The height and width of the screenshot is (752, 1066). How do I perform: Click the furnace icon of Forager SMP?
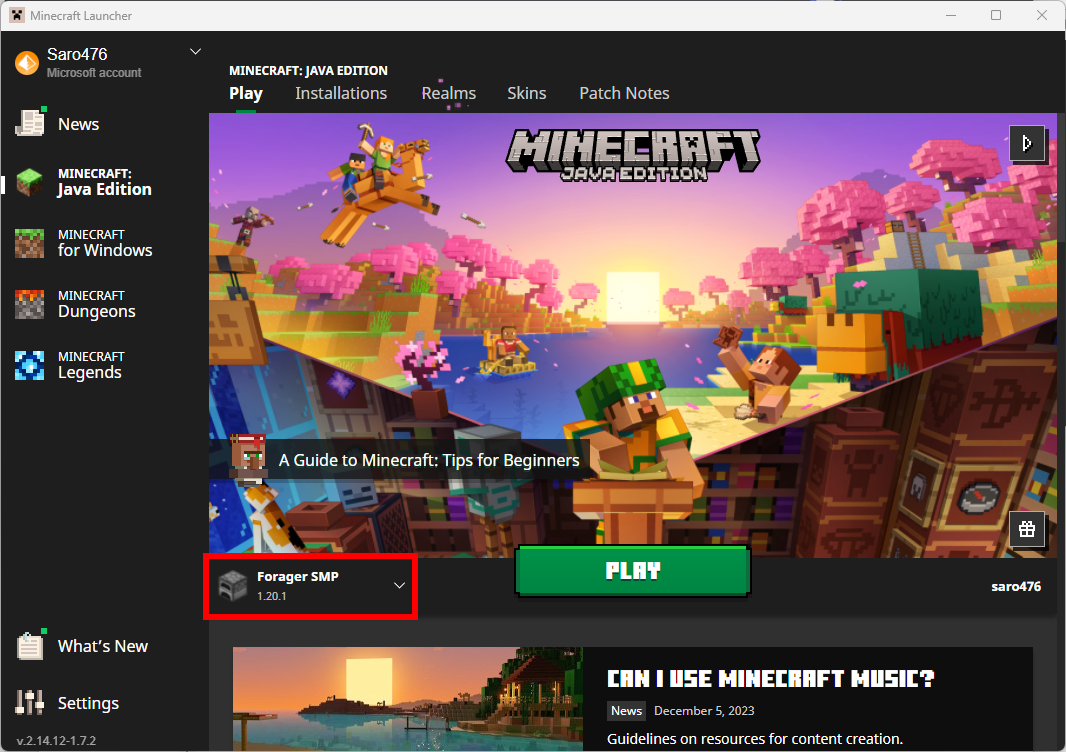pyautogui.click(x=233, y=585)
